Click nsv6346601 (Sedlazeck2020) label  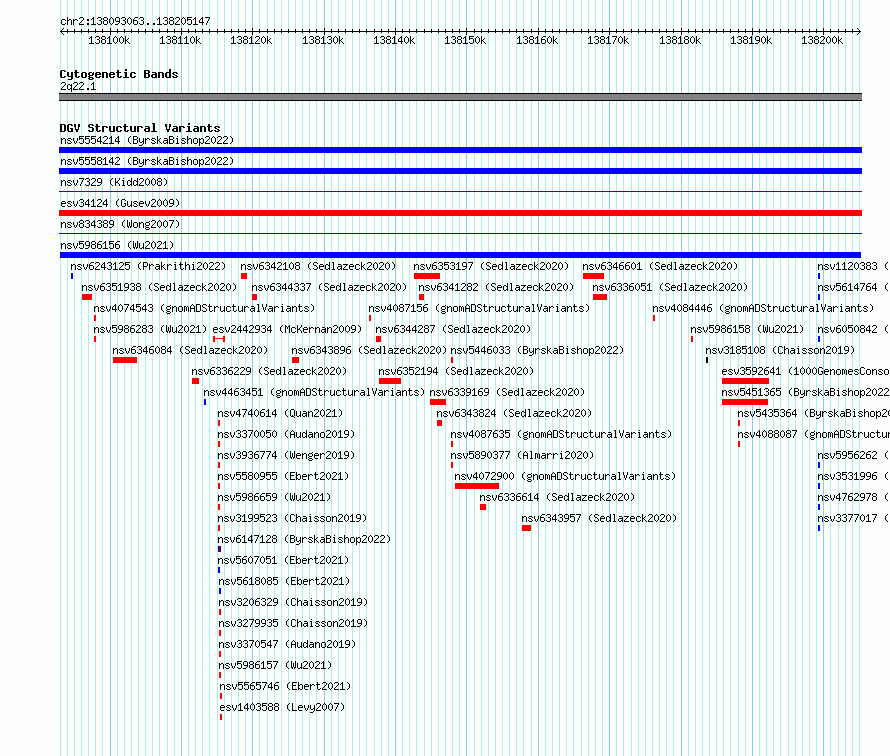coord(660,266)
